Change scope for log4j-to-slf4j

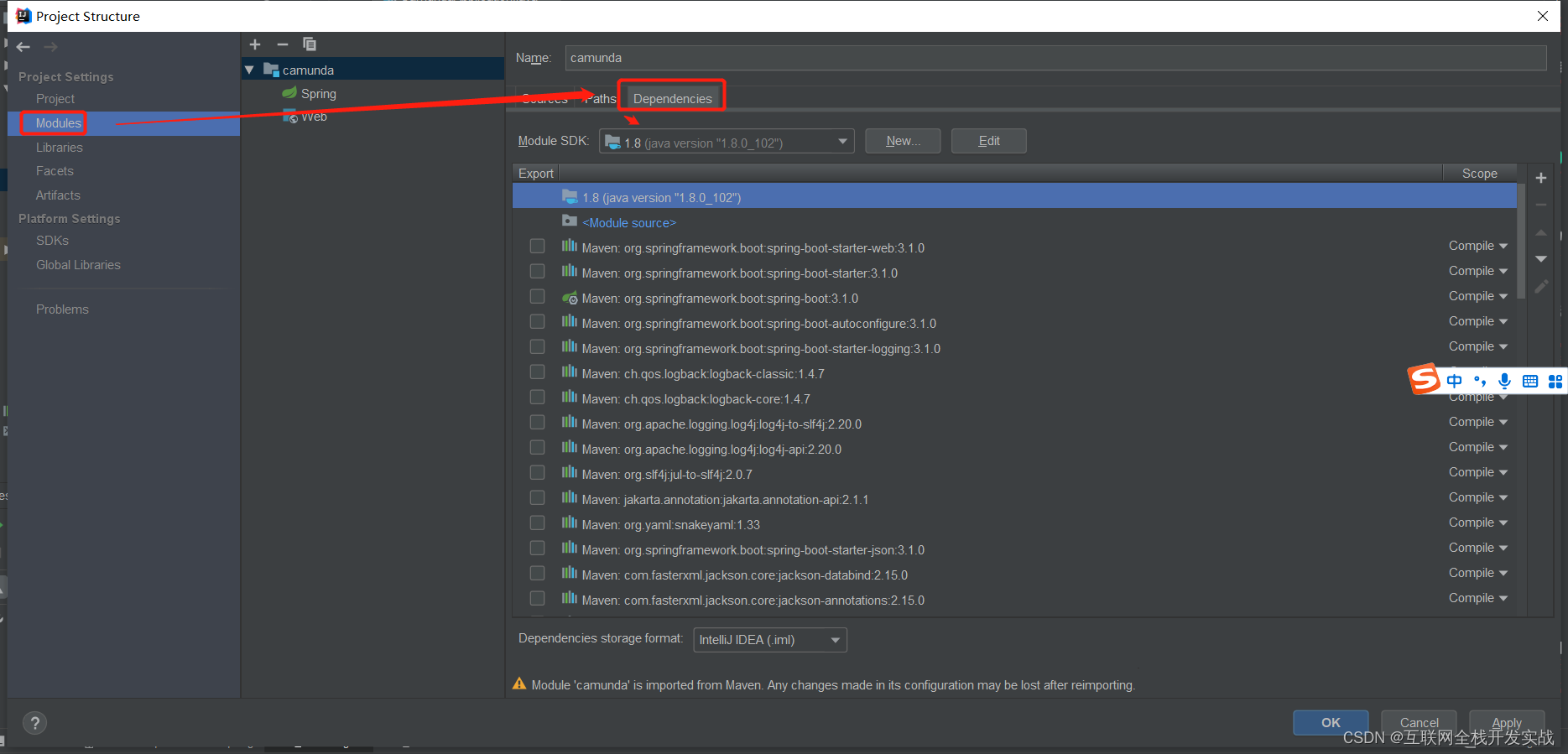(1478, 422)
